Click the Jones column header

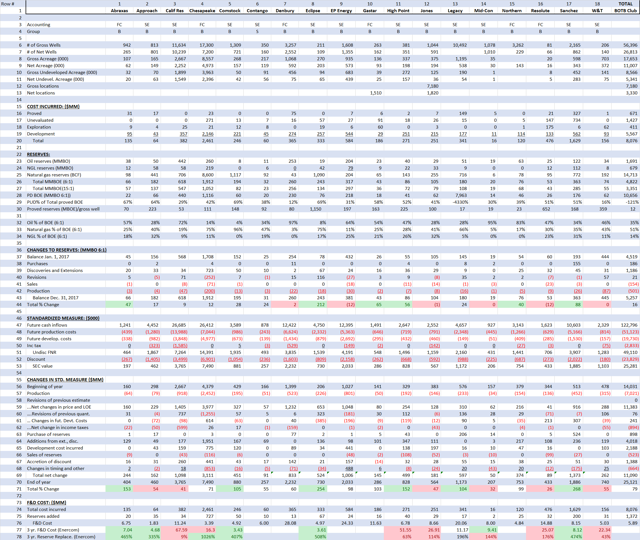427,11
